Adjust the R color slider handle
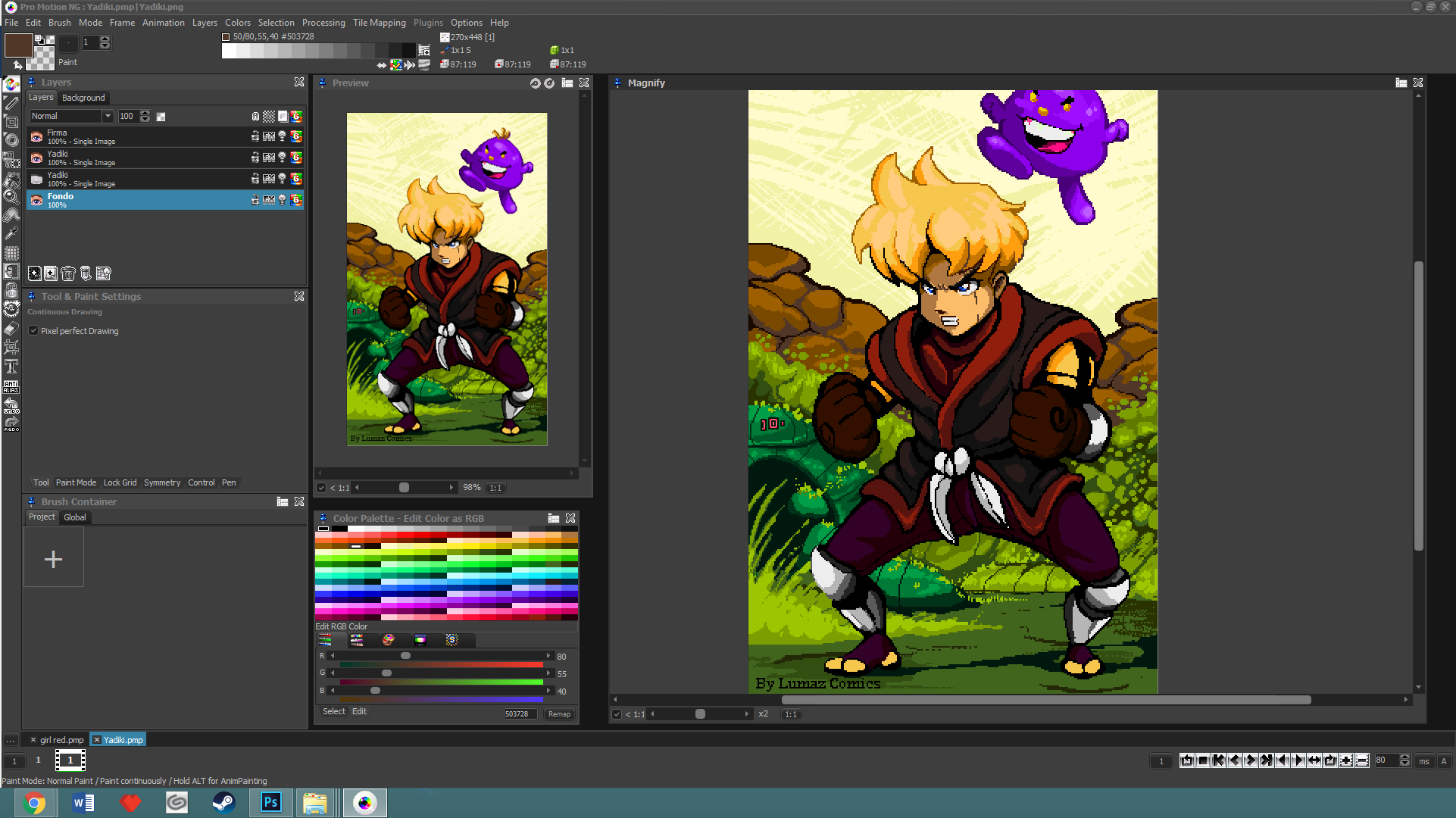The image size is (1456, 818). [405, 656]
